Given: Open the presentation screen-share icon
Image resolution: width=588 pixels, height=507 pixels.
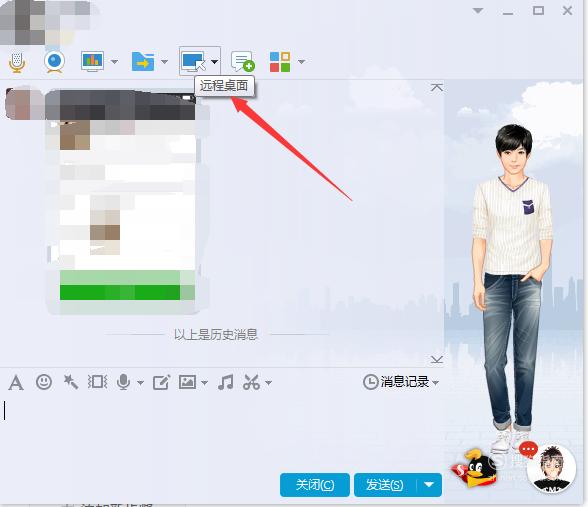Looking at the screenshot, I should (x=92, y=62).
